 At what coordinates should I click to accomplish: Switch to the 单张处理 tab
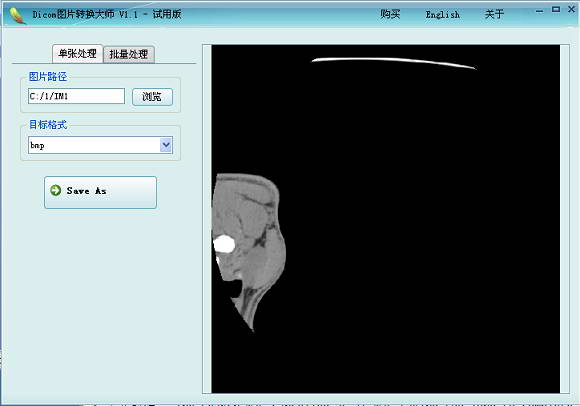pos(77,54)
